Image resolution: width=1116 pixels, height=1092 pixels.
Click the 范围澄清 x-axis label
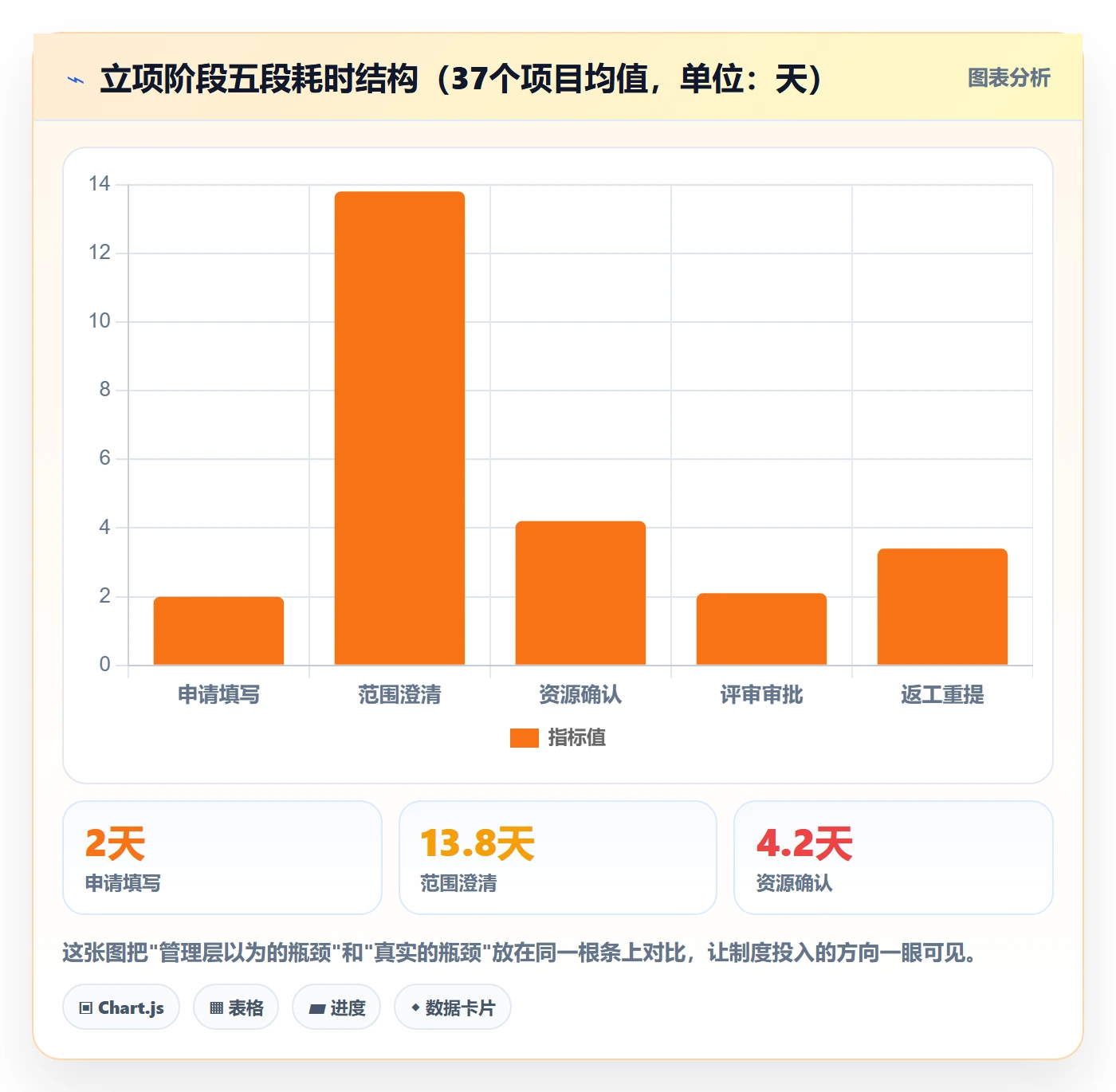tap(399, 695)
